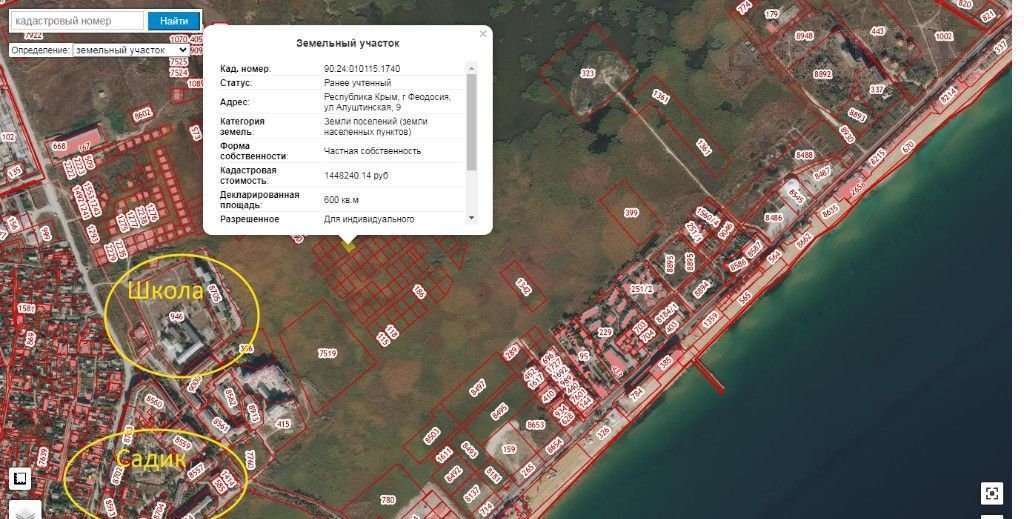Viewport: 1024px width, 519px height.
Task: Select parcel labeled 780 at bottom
Action: point(388,499)
